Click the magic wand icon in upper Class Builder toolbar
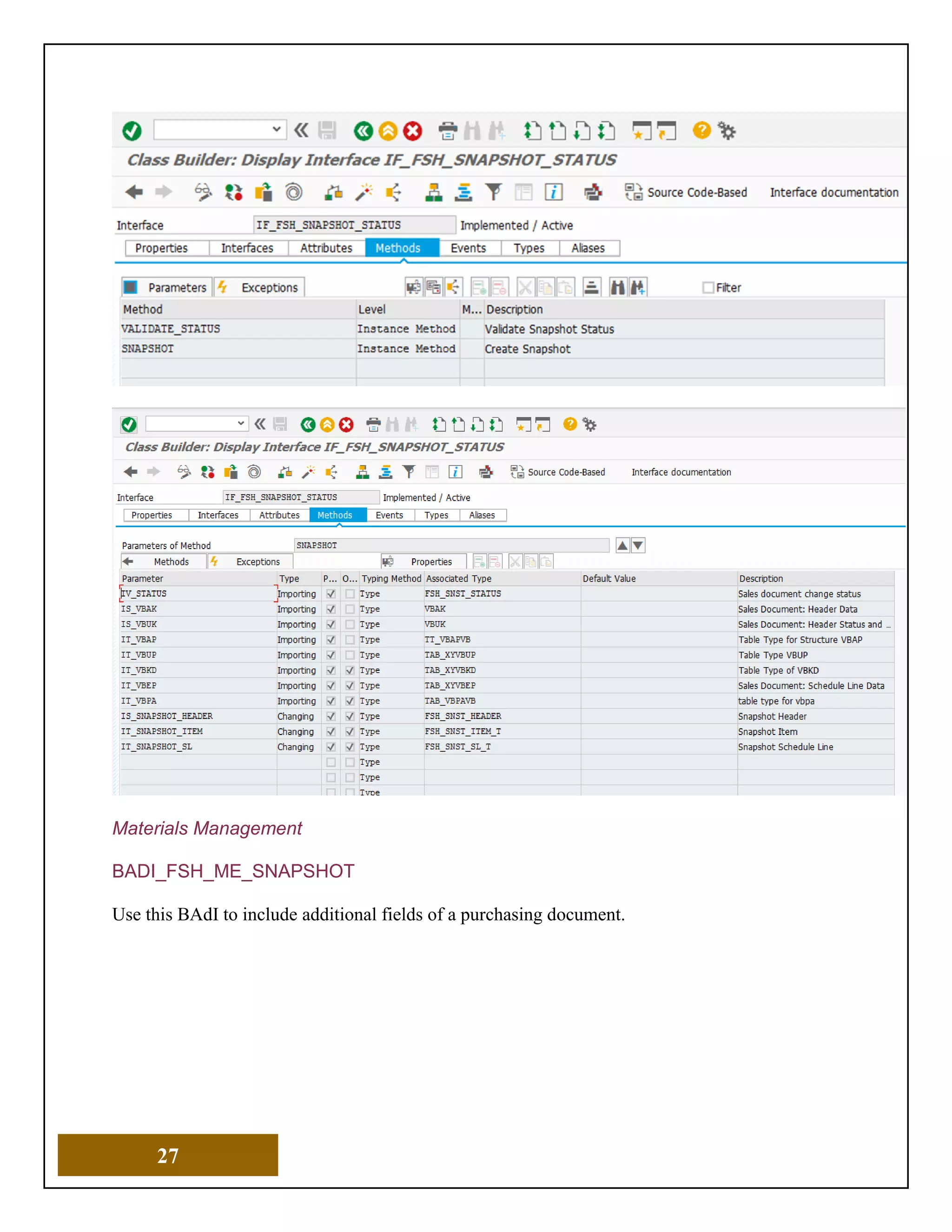This screenshot has height=1232, width=952. click(364, 192)
